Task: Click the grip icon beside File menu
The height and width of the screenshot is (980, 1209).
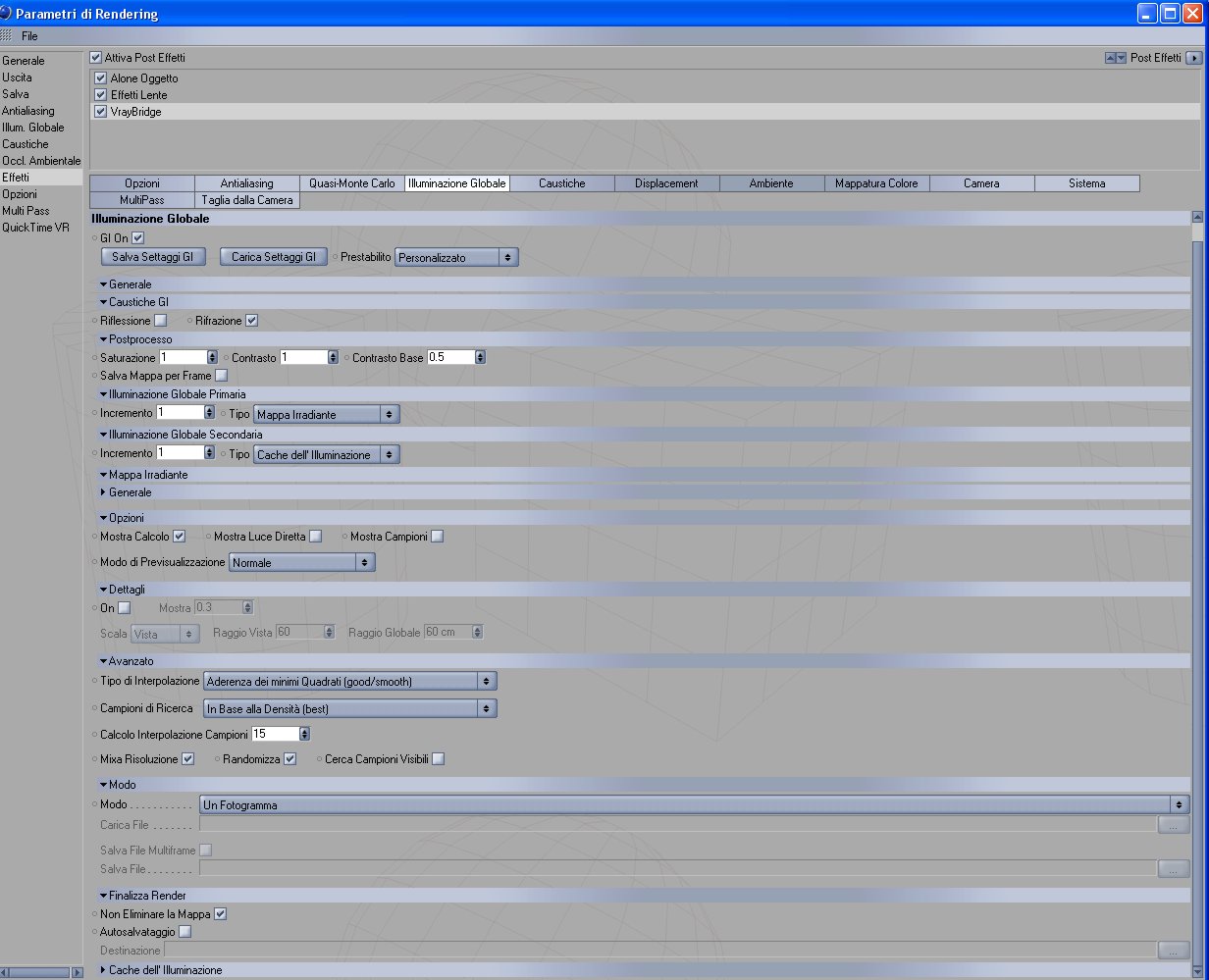Action: [x=7, y=35]
